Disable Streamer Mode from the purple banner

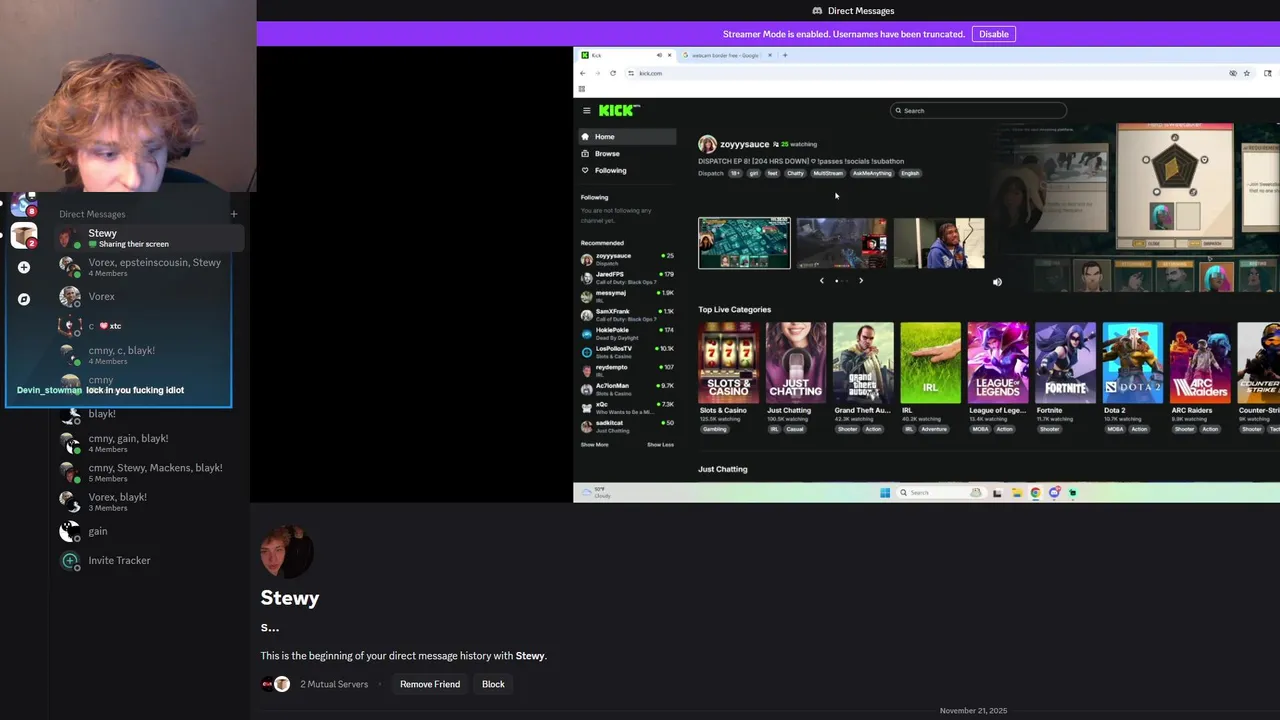tap(993, 34)
